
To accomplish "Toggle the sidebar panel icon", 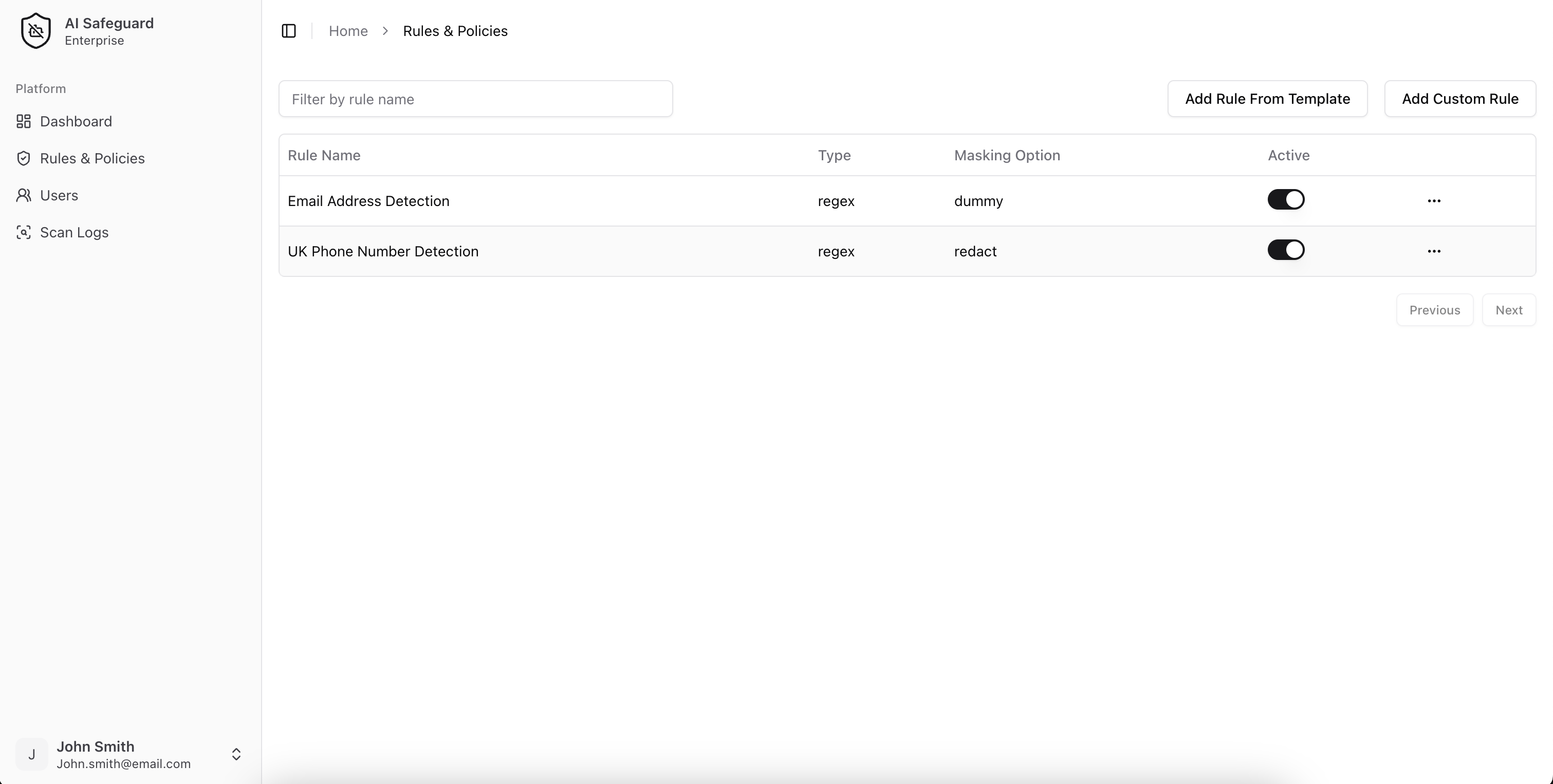I will click(x=289, y=31).
